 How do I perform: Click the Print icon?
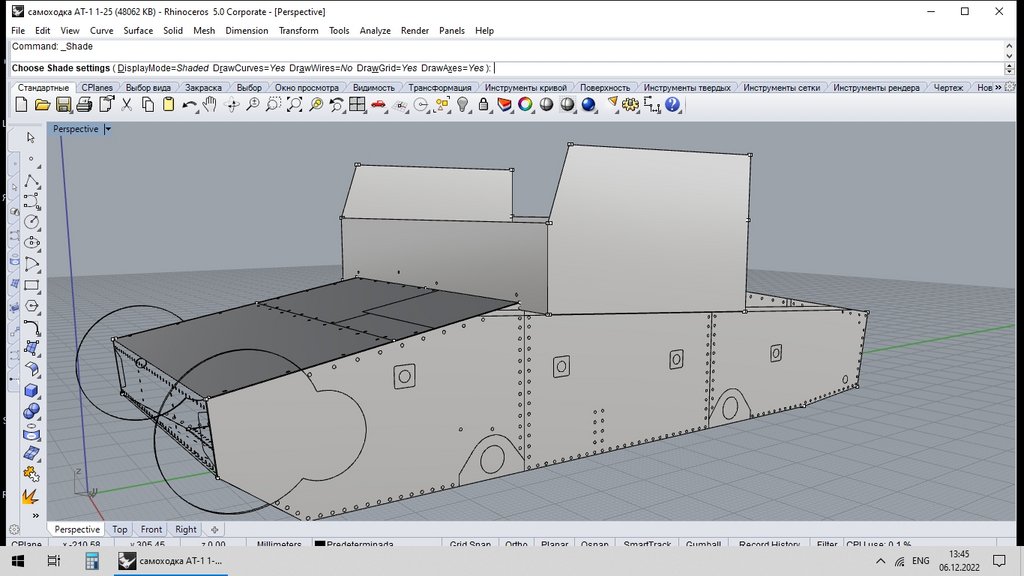(x=84, y=104)
